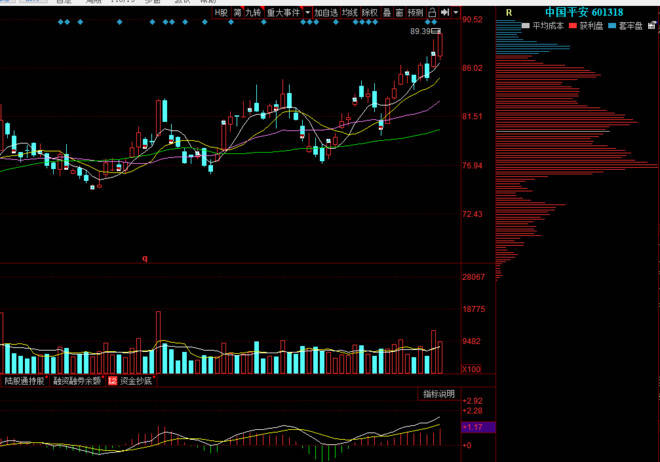Click the 叠 overlay icon

[387, 12]
